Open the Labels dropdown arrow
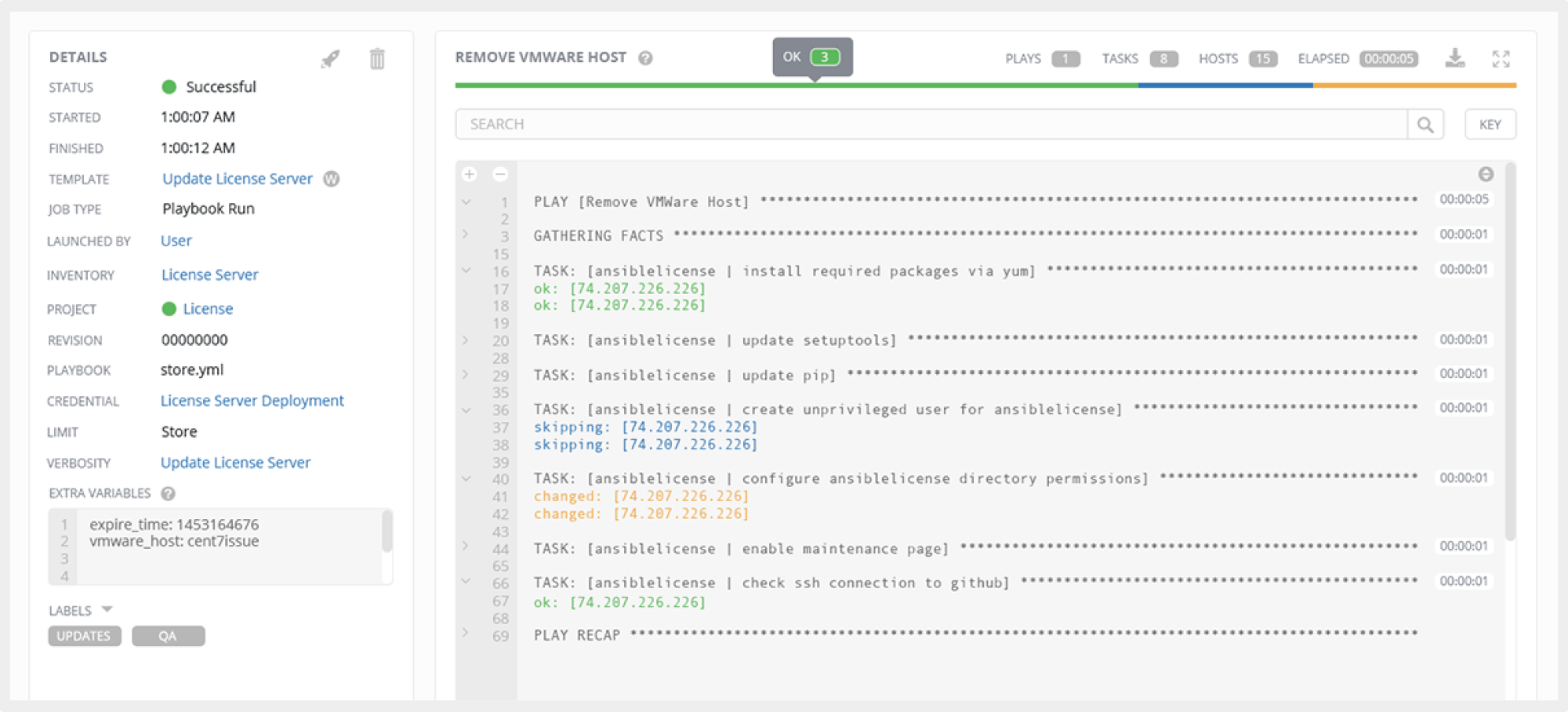This screenshot has height=712, width=1568. click(x=107, y=609)
